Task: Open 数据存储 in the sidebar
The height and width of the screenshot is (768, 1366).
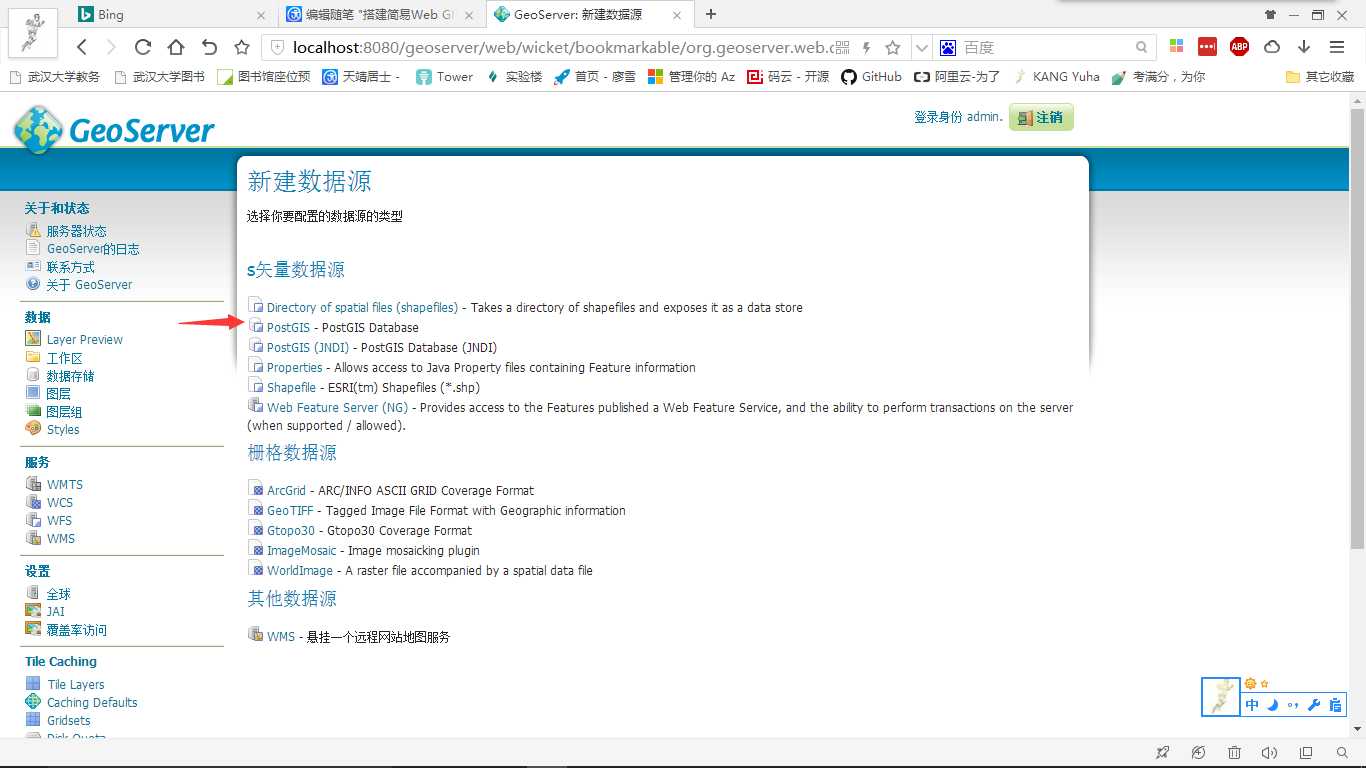Action: (70, 376)
